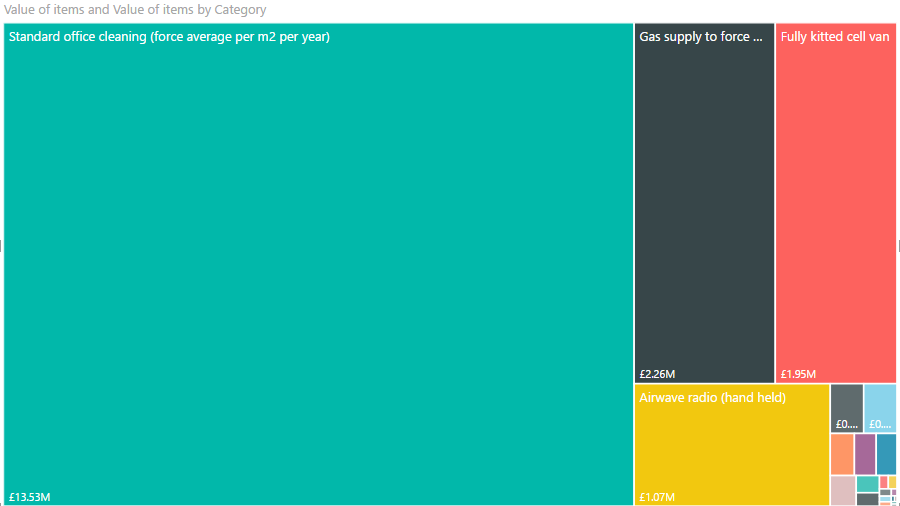This screenshot has width=900, height=506.
Task: Select the small dark grey tile beside Airwave
Action: pos(847,408)
